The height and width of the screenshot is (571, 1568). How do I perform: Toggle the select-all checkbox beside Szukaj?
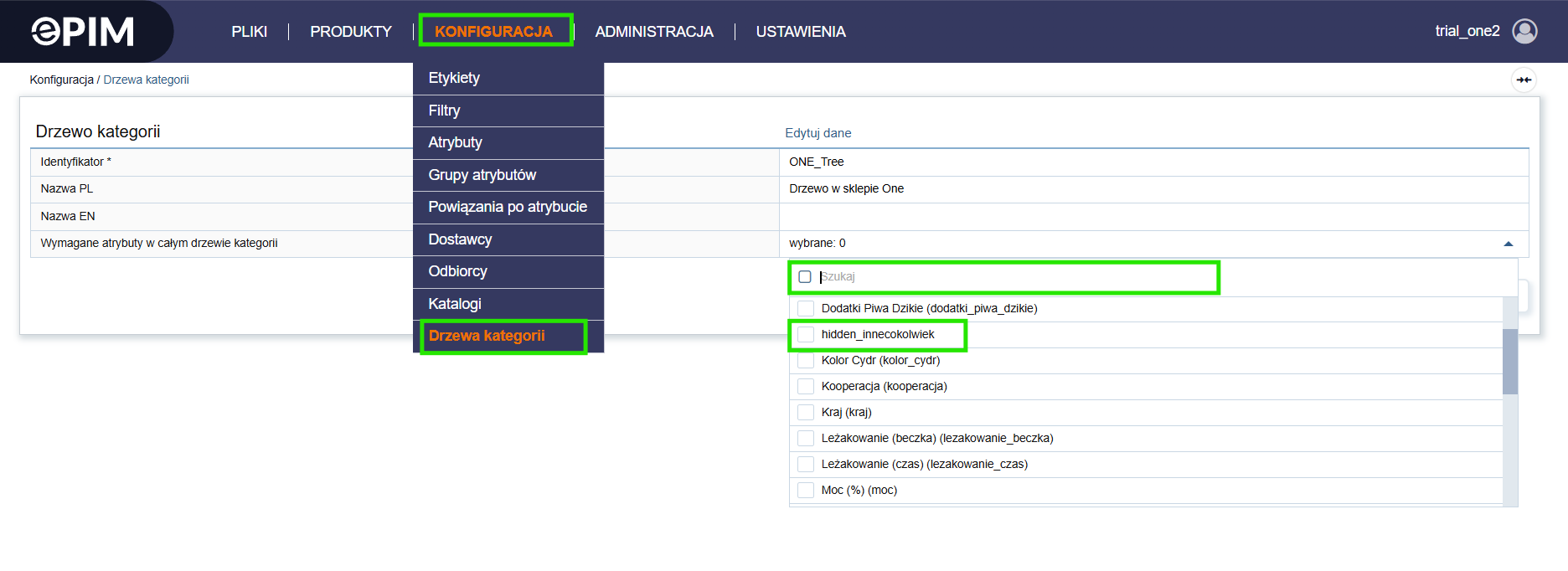[805, 277]
